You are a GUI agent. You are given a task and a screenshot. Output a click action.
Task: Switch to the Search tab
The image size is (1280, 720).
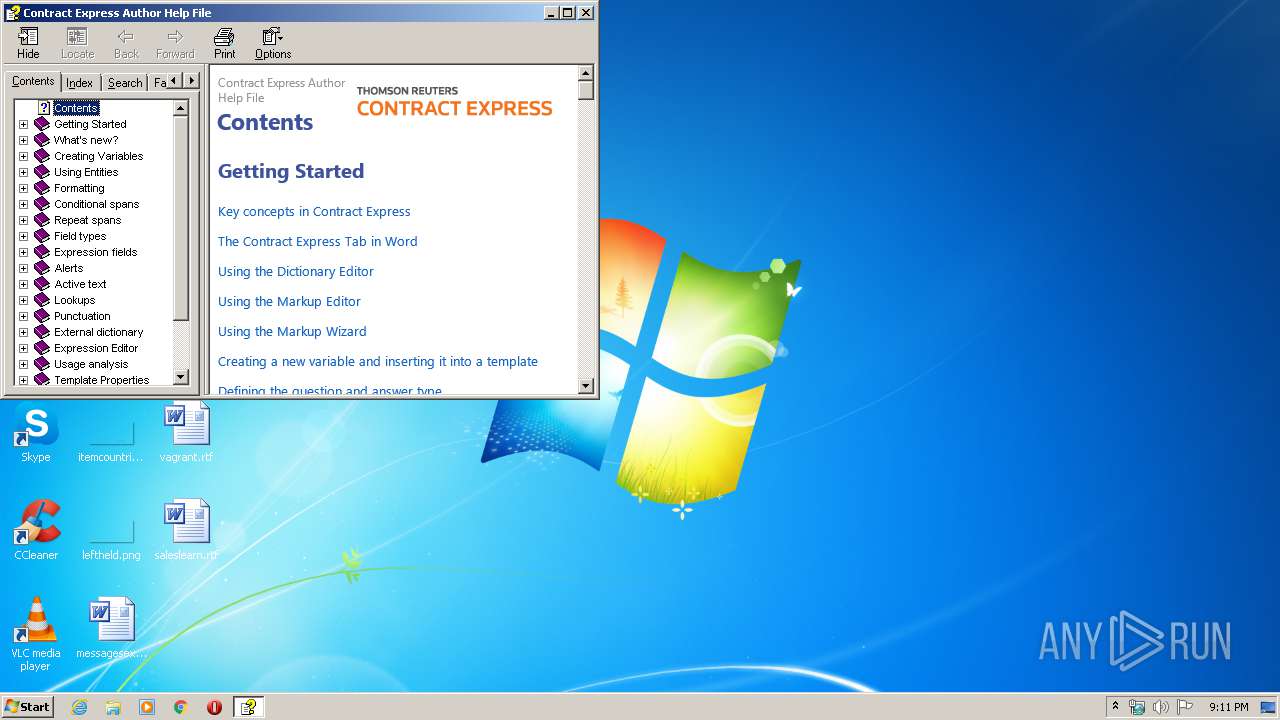tap(125, 83)
